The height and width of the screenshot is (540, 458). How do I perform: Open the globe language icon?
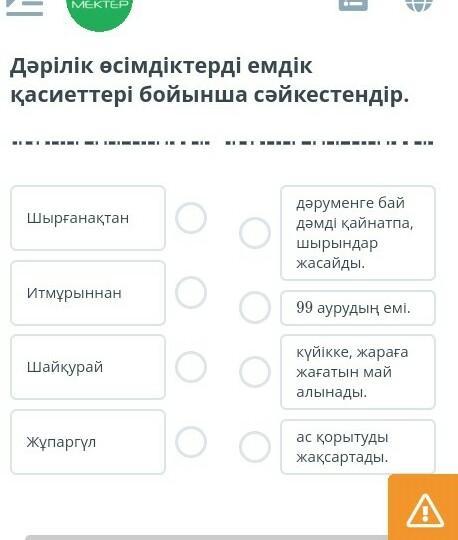(419, 5)
